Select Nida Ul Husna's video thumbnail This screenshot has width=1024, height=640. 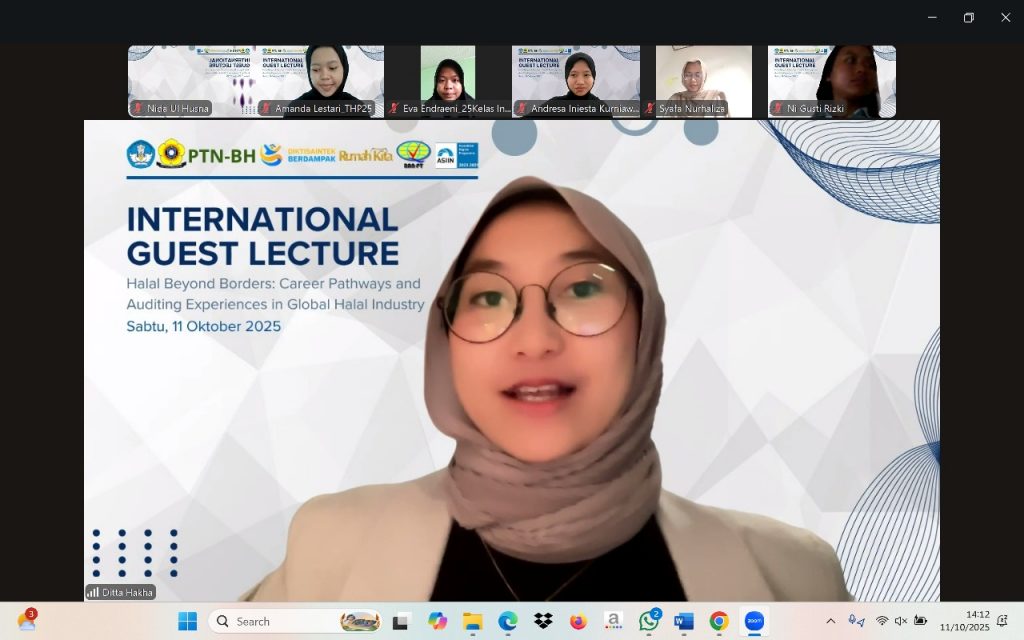pyautogui.click(x=191, y=81)
